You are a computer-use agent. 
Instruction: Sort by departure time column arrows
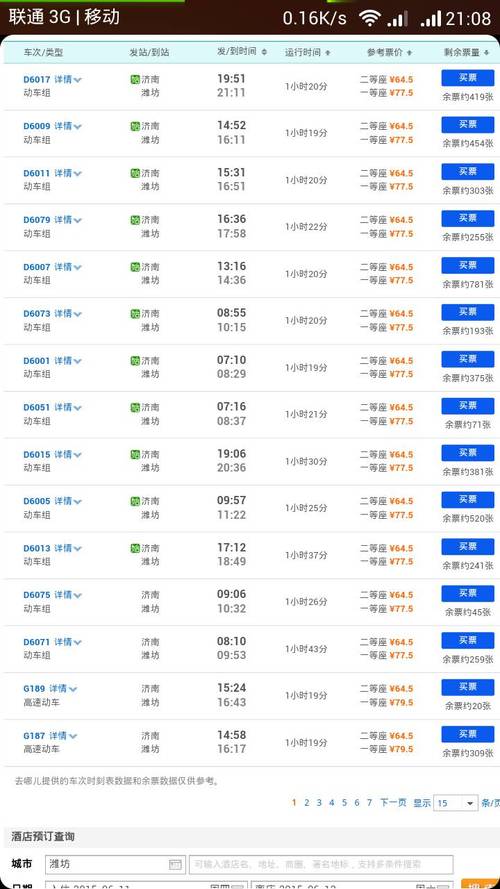point(264,52)
